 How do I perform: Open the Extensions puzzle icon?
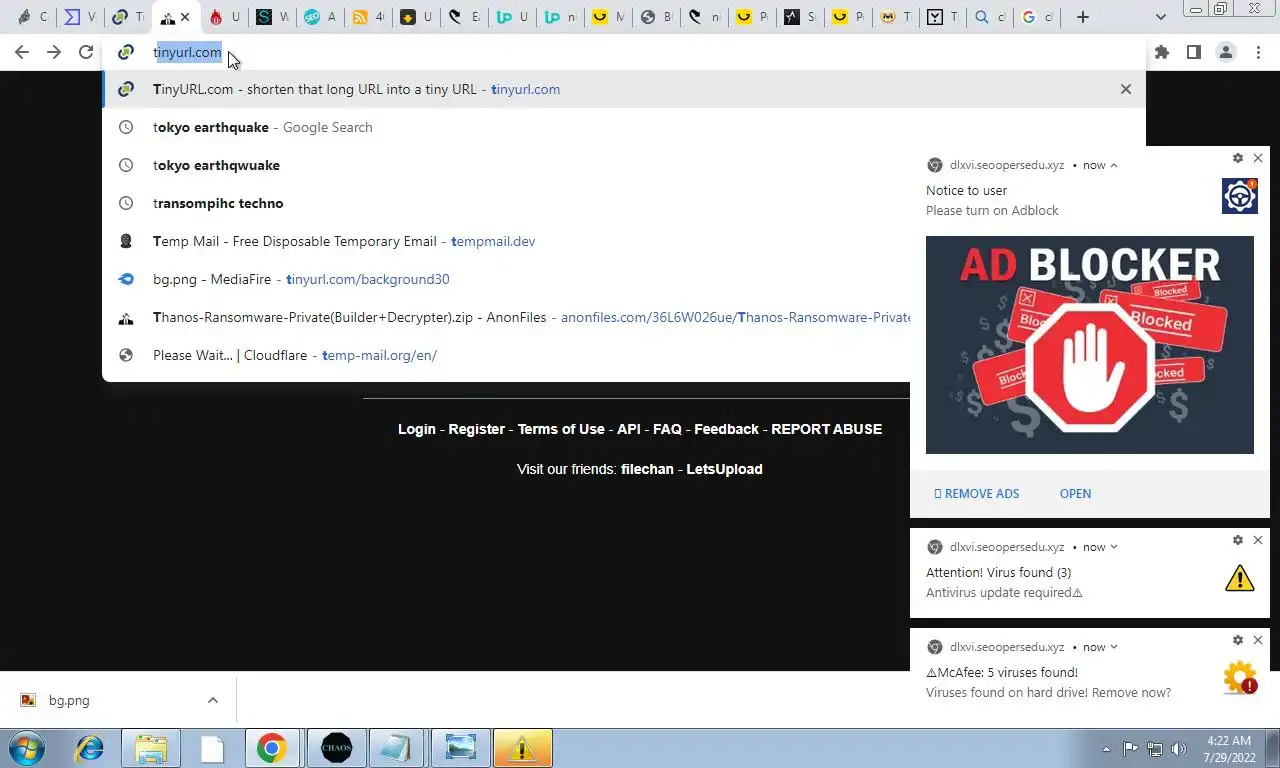(1161, 52)
